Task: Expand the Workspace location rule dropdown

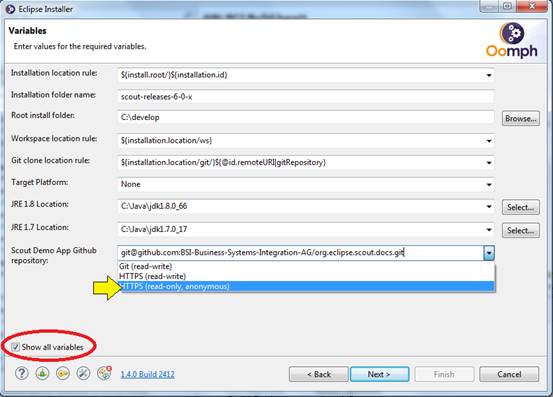Action: coord(489,141)
